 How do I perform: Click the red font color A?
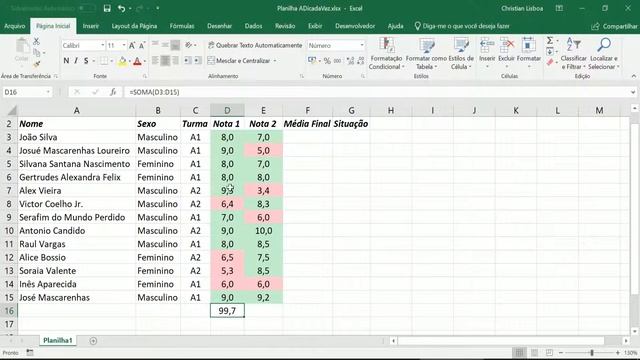pyautogui.click(x=138, y=61)
